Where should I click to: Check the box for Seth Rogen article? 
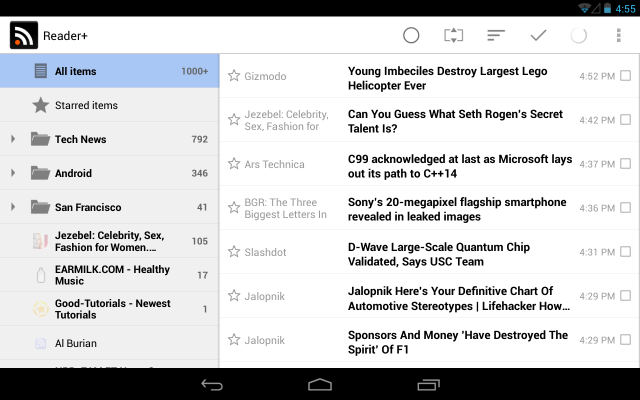click(625, 120)
